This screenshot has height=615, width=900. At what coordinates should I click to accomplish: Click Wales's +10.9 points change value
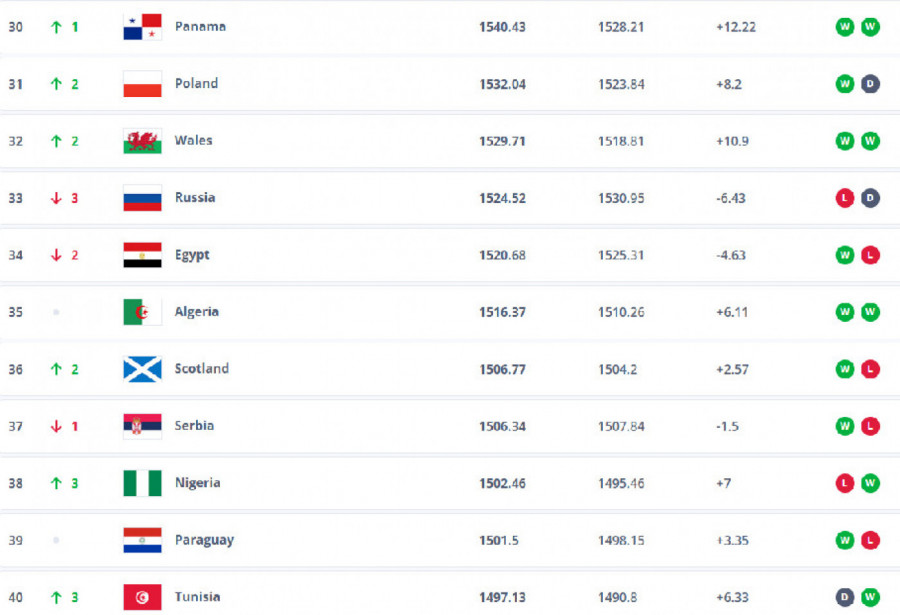(x=735, y=141)
